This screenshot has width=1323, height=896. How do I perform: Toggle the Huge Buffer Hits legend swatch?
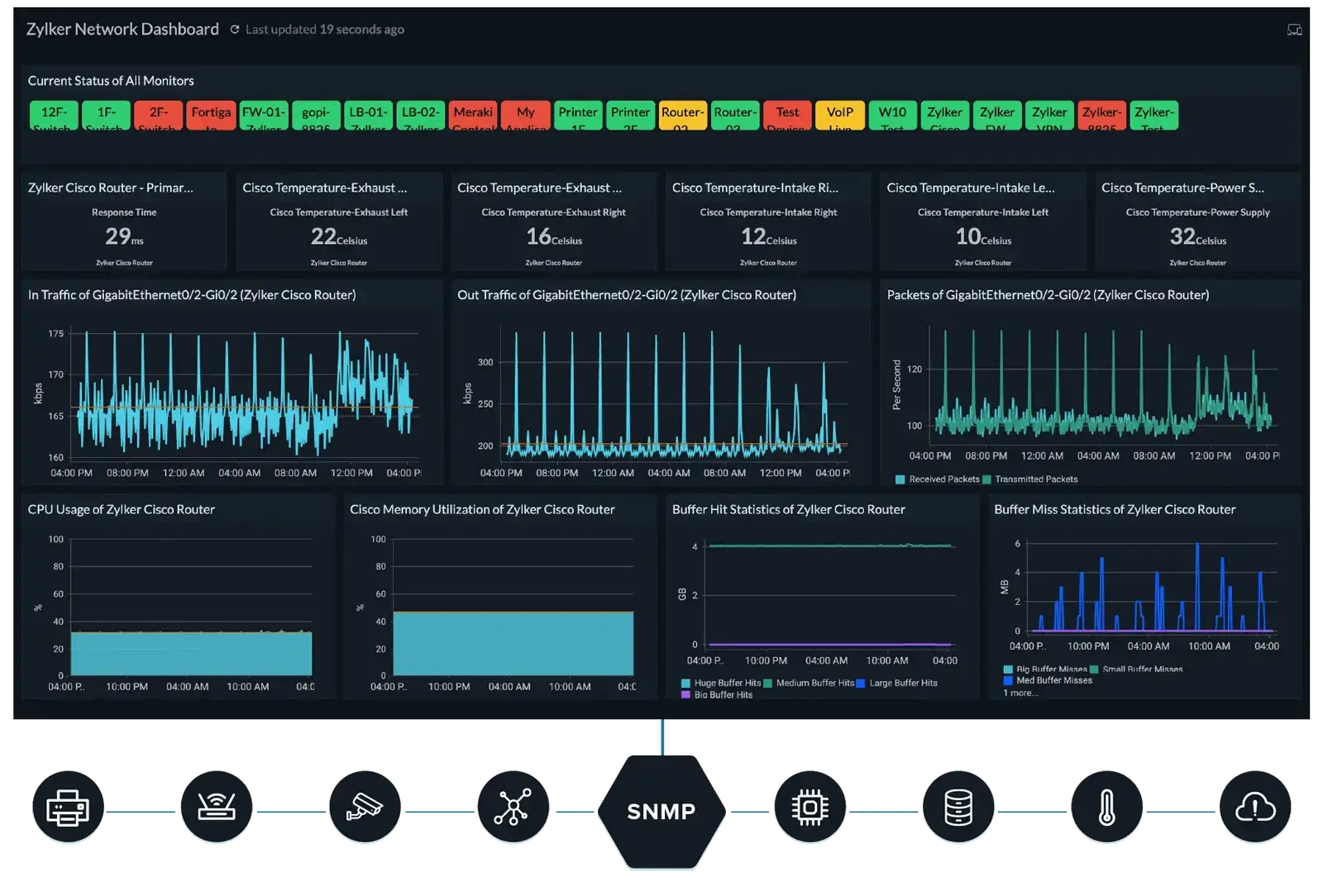(685, 684)
